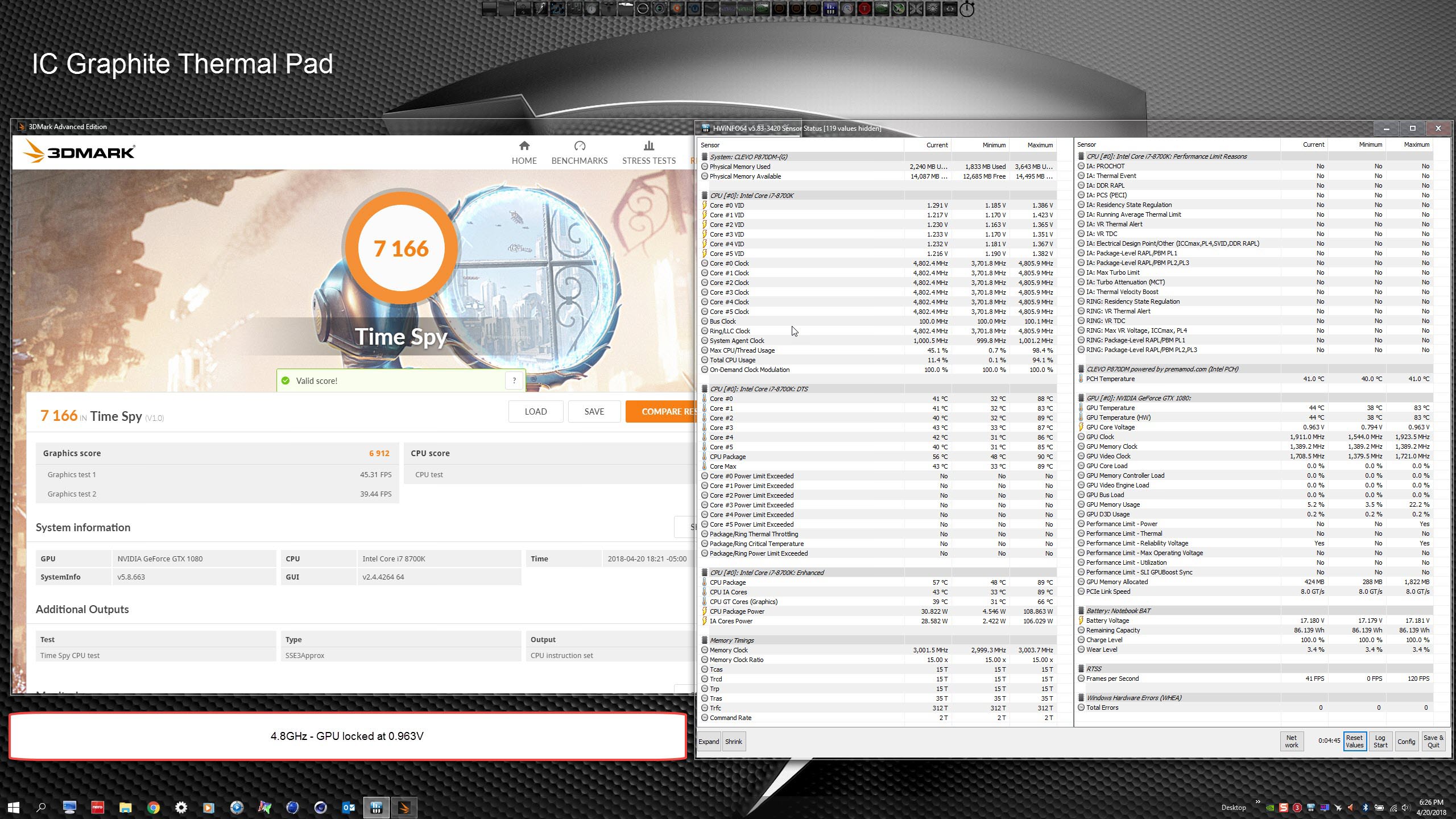Click the green Valid score check icon
This screenshot has width=1456, height=819.
(286, 380)
